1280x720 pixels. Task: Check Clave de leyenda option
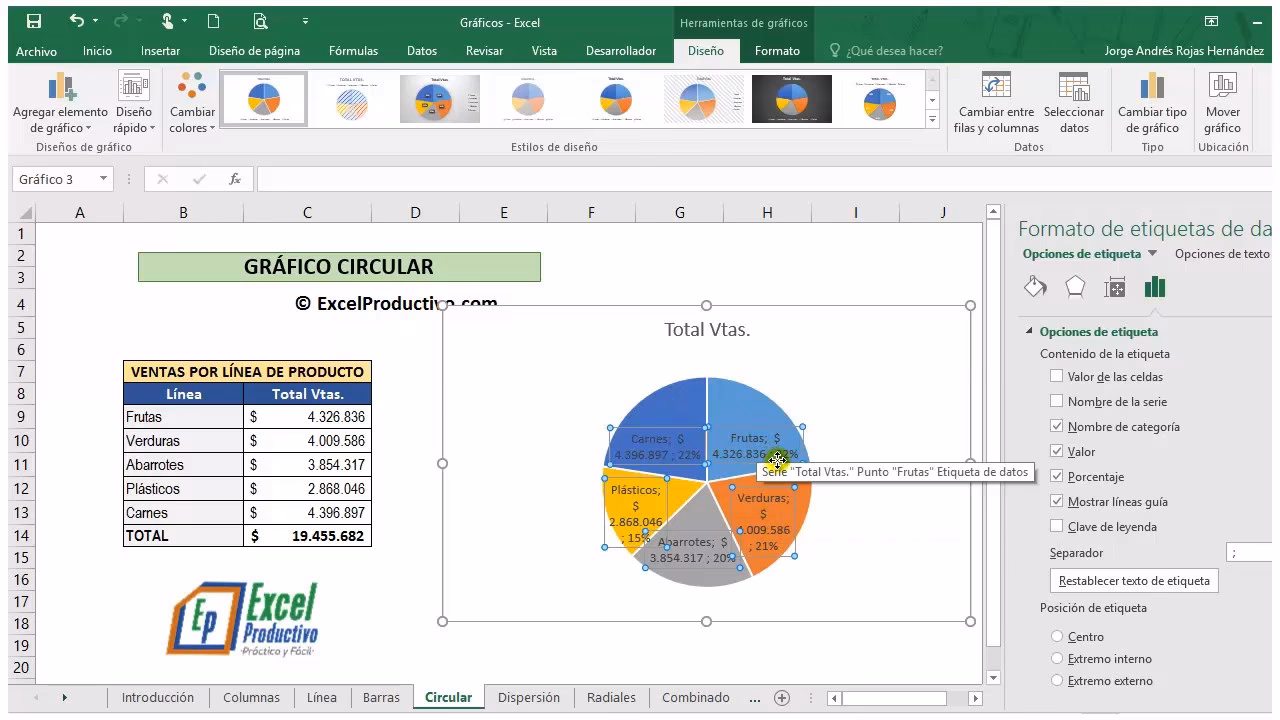tap(1057, 527)
